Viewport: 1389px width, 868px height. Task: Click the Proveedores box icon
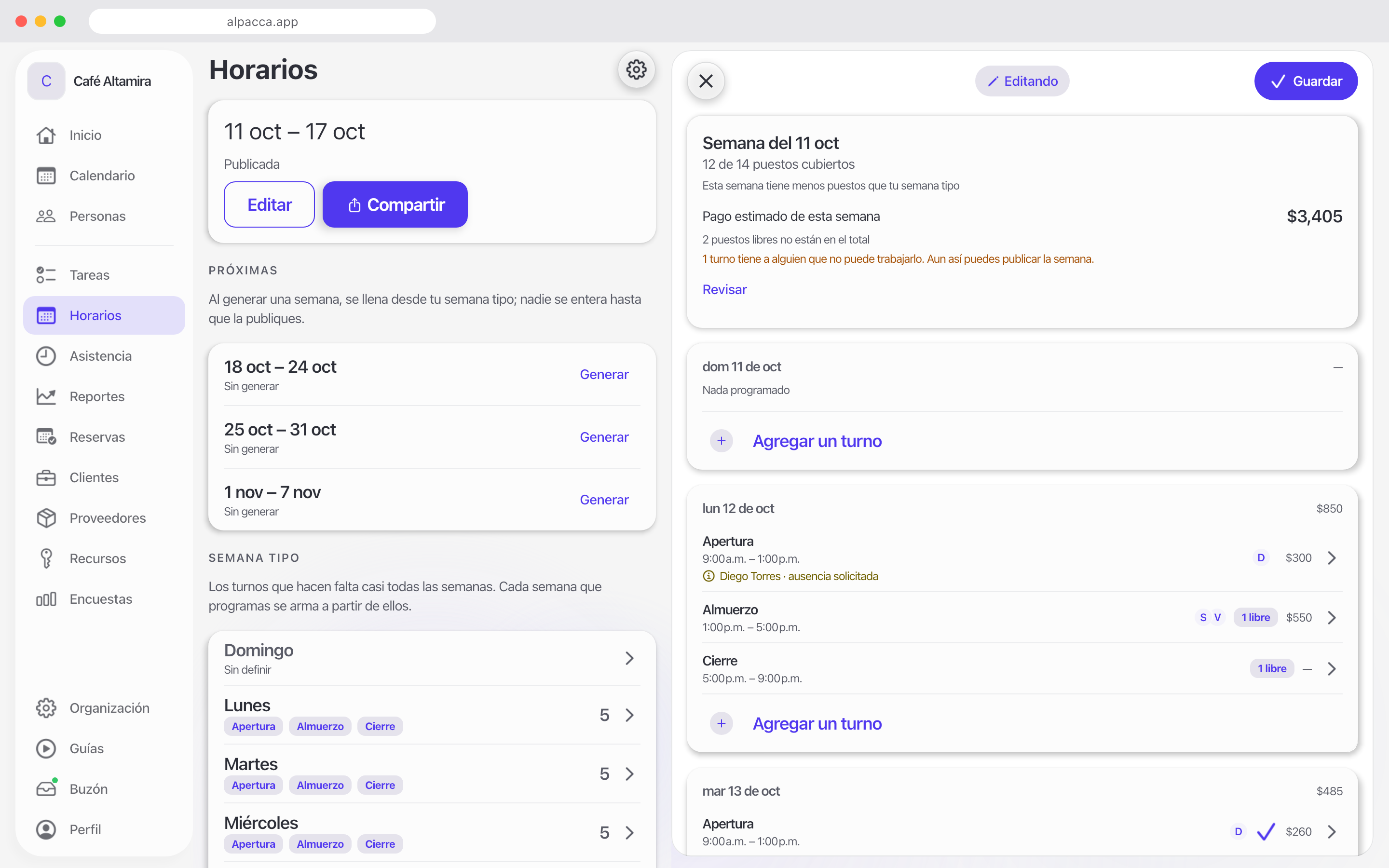(x=46, y=518)
